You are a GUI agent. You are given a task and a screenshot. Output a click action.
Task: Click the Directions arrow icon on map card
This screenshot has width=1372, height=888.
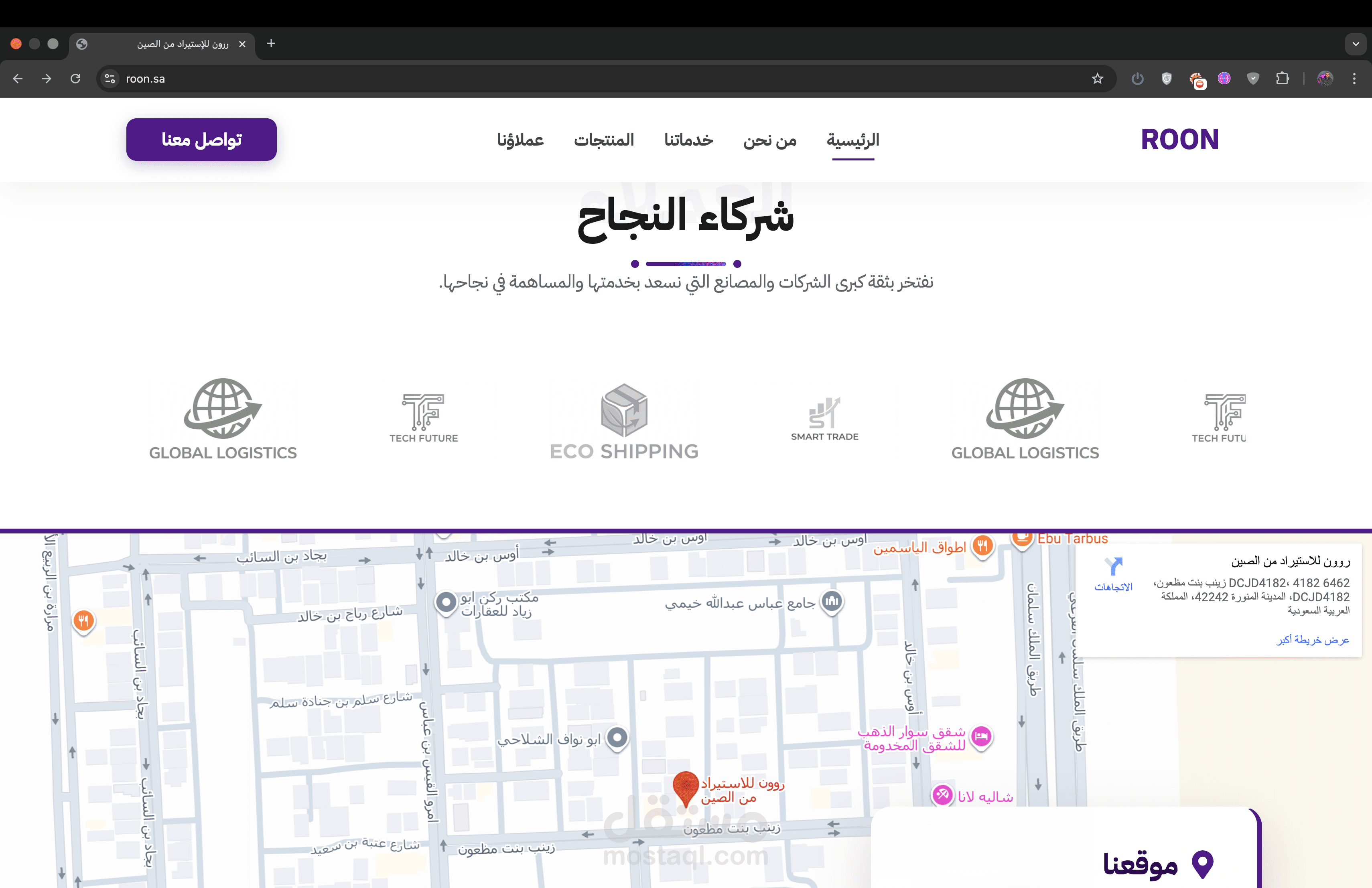pyautogui.click(x=1113, y=566)
